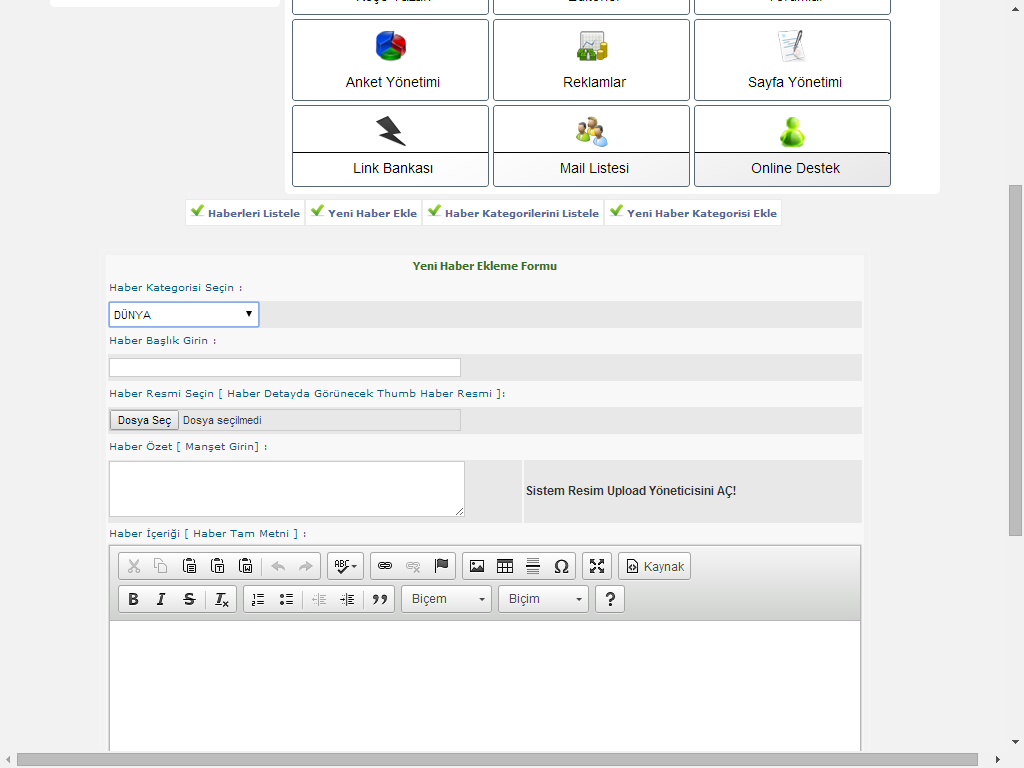1024x768 pixels.
Task: Click inside the Haber İçeriği editor area
Action: pos(485,686)
